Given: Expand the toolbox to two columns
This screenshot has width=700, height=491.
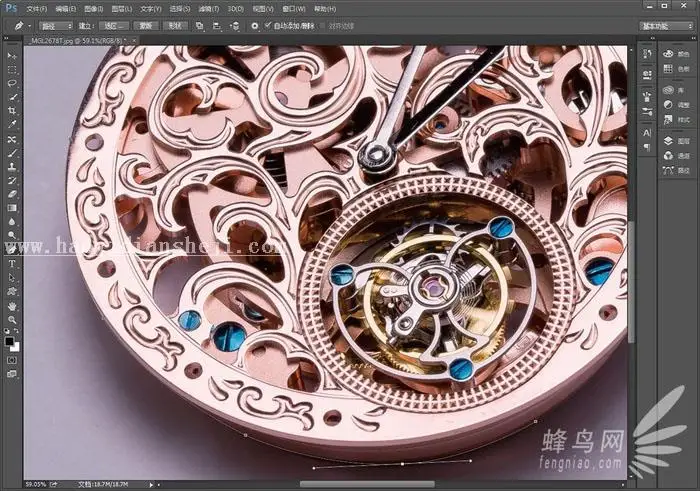Looking at the screenshot, I should coord(7,39).
